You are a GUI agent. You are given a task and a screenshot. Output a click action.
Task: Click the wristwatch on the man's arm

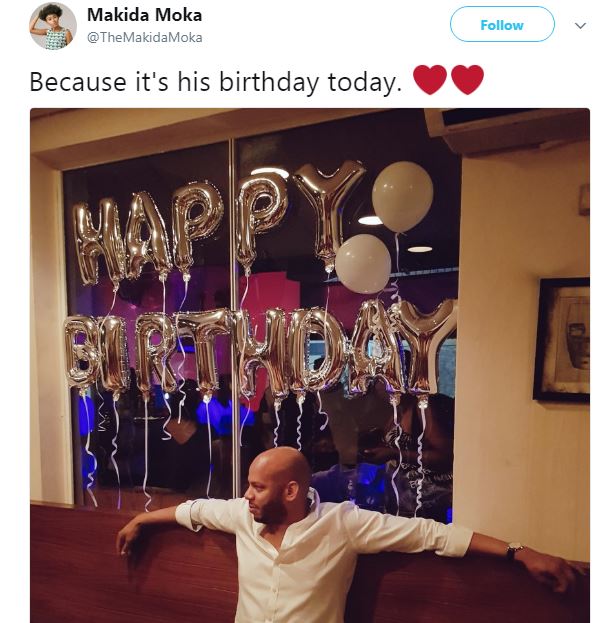pyautogui.click(x=514, y=549)
